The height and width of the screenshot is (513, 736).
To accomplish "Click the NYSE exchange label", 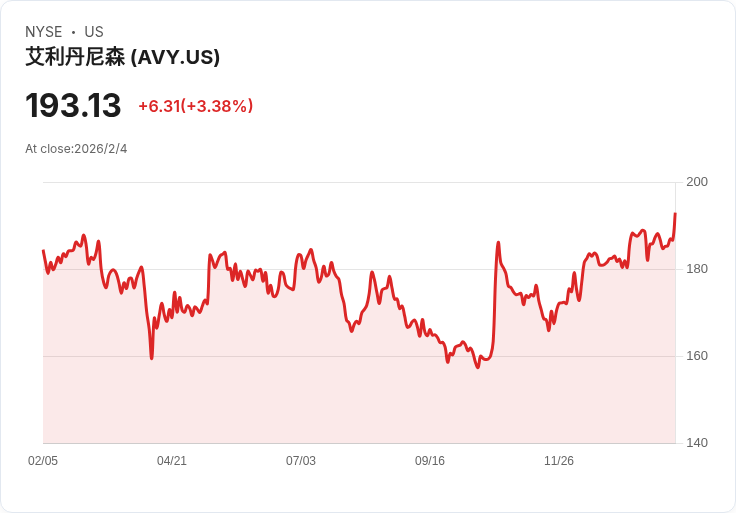I will (44, 32).
